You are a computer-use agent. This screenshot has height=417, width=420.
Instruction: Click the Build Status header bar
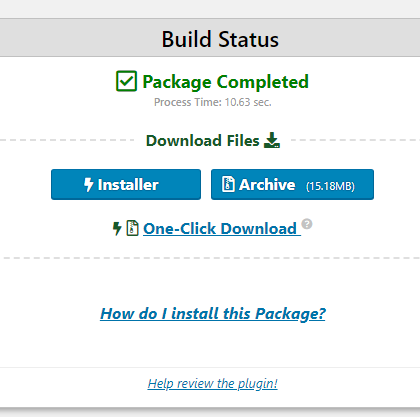pyautogui.click(x=210, y=39)
